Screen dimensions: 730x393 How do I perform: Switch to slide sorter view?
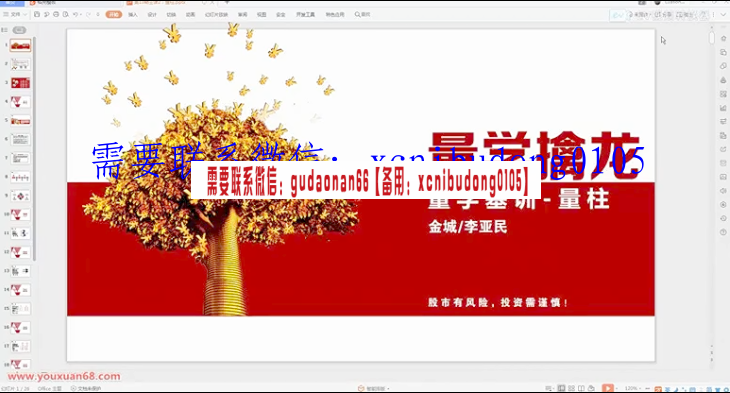tap(571, 388)
